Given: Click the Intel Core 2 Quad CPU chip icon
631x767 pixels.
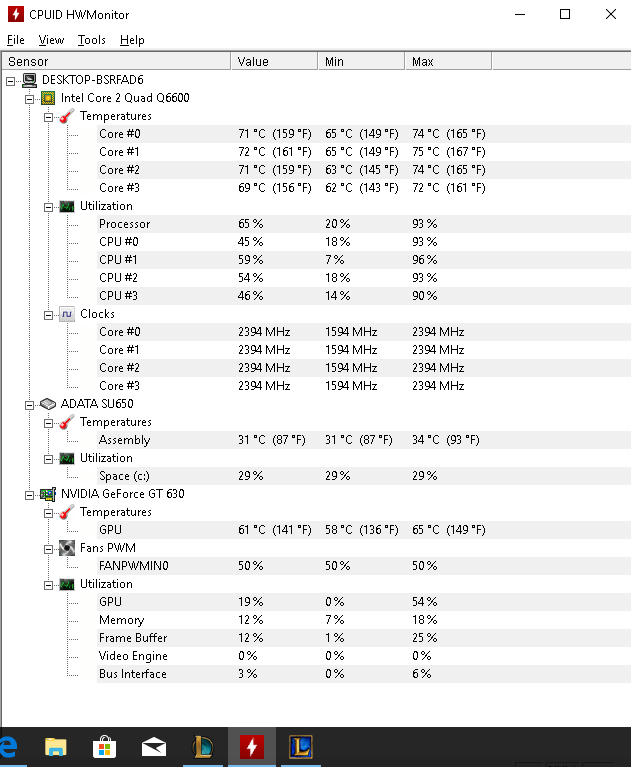Looking at the screenshot, I should (x=48, y=98).
